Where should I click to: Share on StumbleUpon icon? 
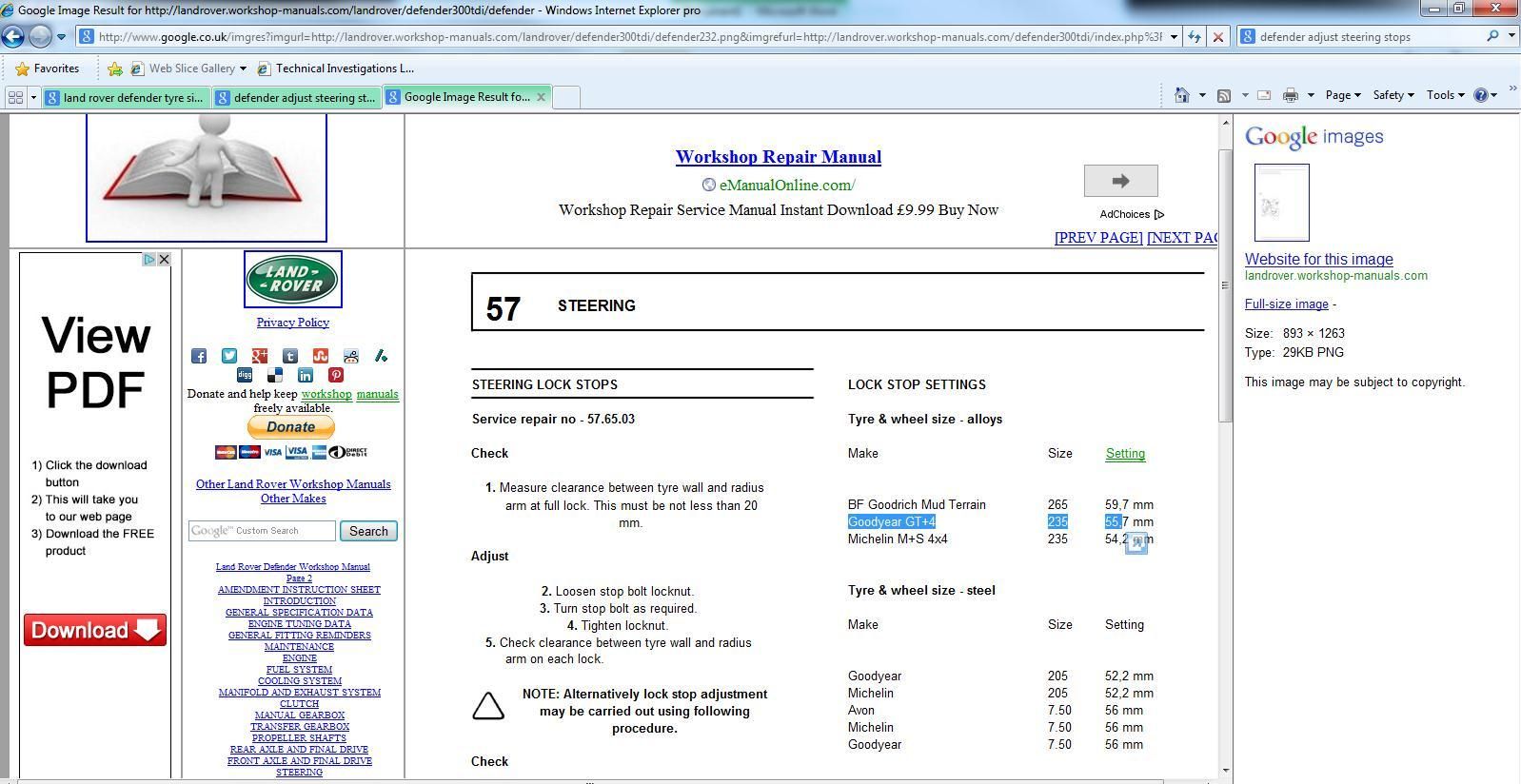coord(321,356)
